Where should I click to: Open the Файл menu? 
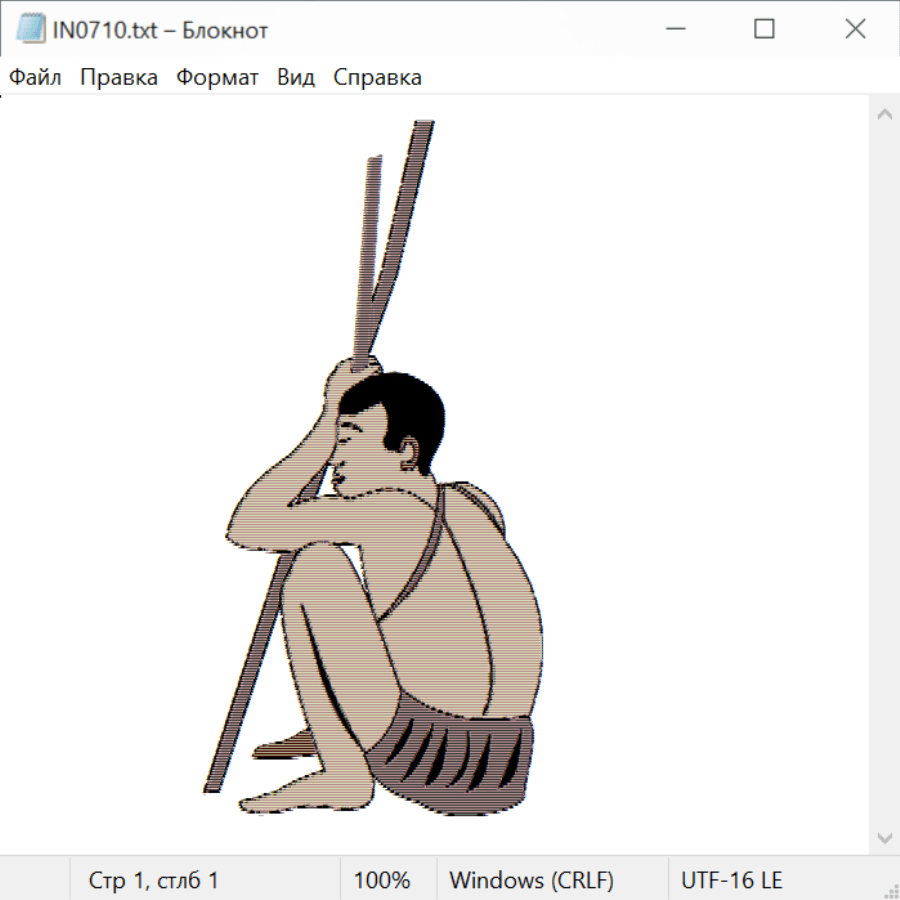point(35,77)
